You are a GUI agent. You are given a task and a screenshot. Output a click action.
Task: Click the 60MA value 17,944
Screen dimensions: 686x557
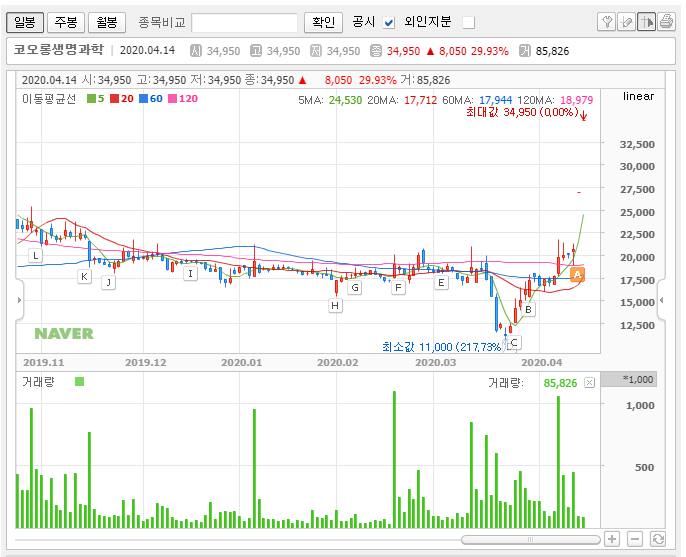[495, 100]
